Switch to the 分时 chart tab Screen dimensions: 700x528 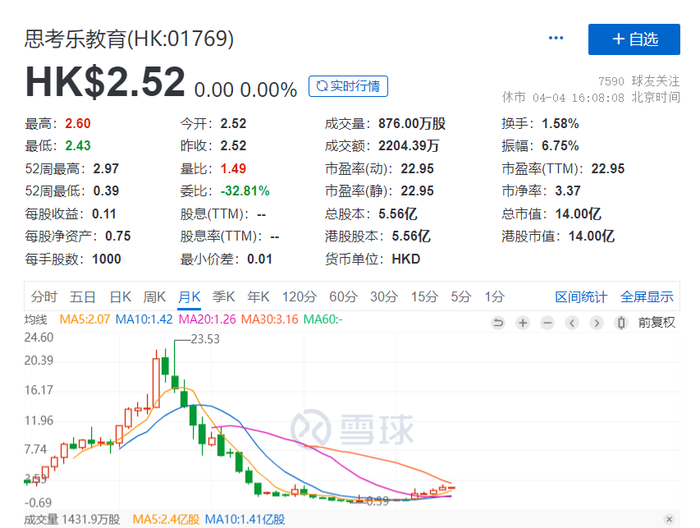click(44, 296)
